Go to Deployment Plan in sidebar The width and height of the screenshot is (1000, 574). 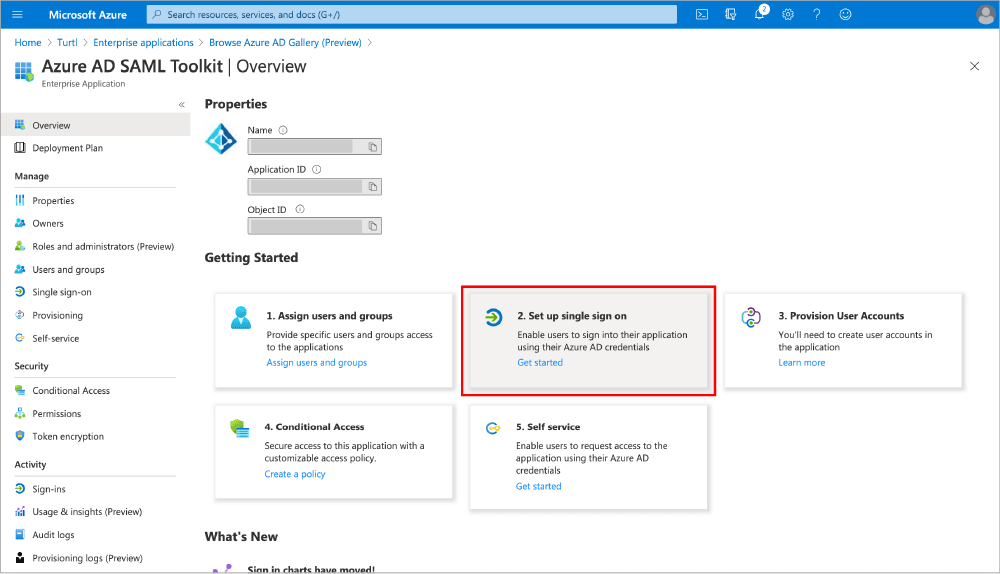click(x=67, y=148)
